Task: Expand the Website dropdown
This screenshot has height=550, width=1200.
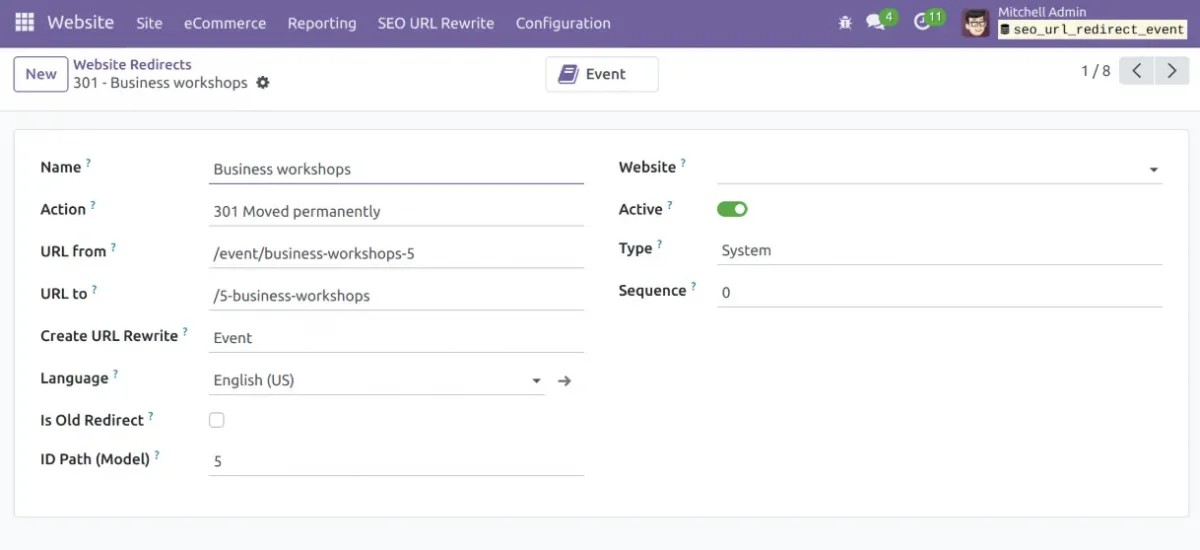Action: (x=1154, y=170)
